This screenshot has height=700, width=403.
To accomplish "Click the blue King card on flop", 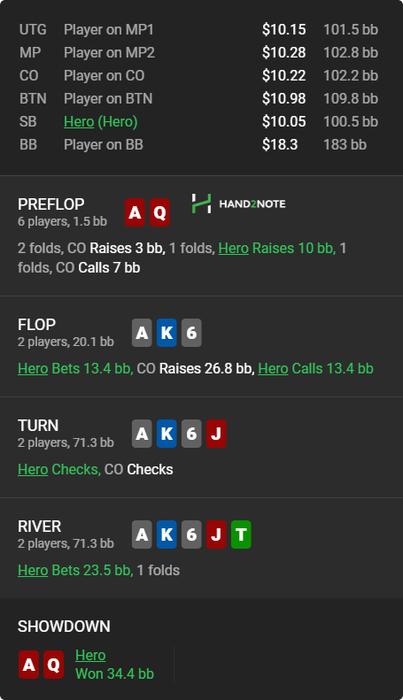I will tap(167, 333).
